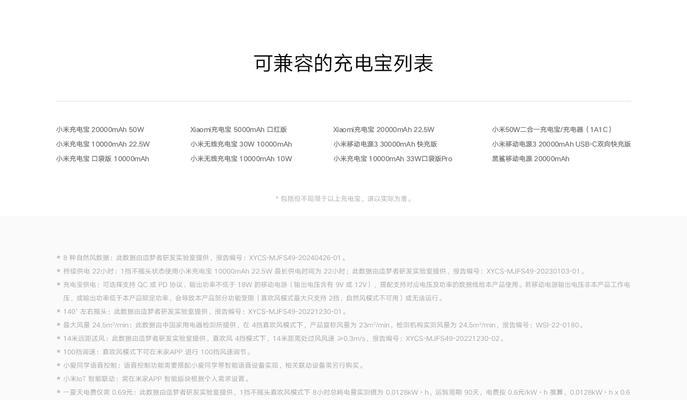Image resolution: width=687 pixels, height=400 pixels.
Task: Click report number WSI-22-0180
Action: coord(558,325)
